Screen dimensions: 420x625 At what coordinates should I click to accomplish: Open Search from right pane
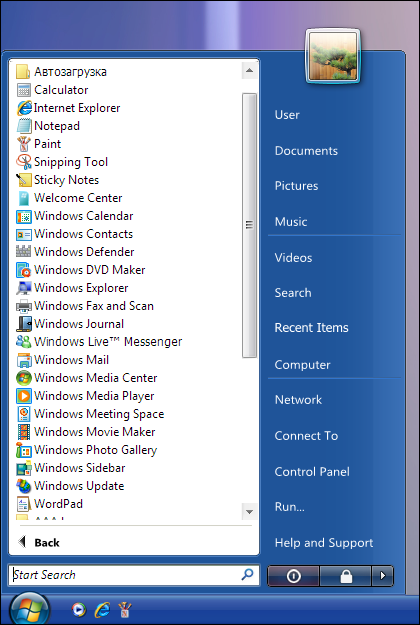pos(293,293)
